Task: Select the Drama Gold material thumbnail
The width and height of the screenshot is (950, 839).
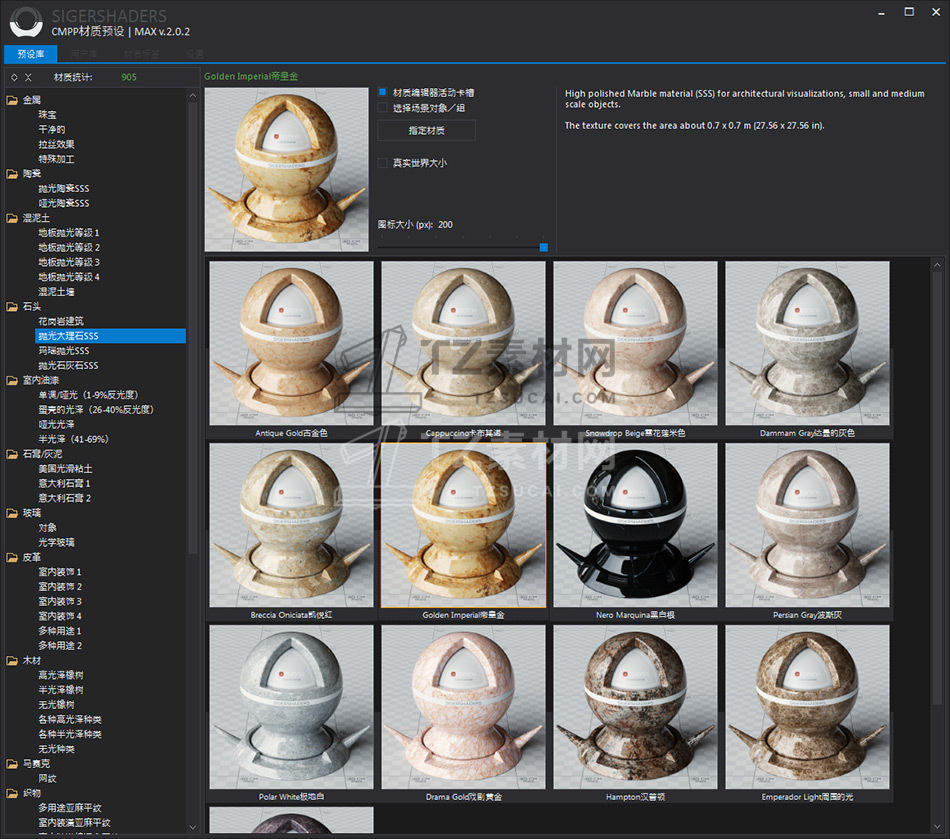Action: pyautogui.click(x=463, y=707)
